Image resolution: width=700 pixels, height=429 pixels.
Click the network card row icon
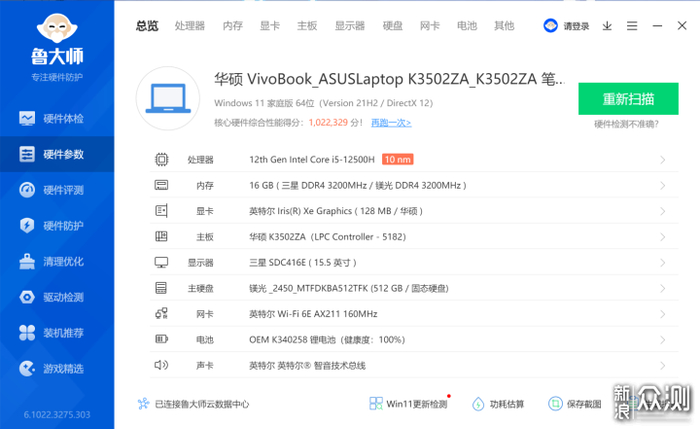161,313
